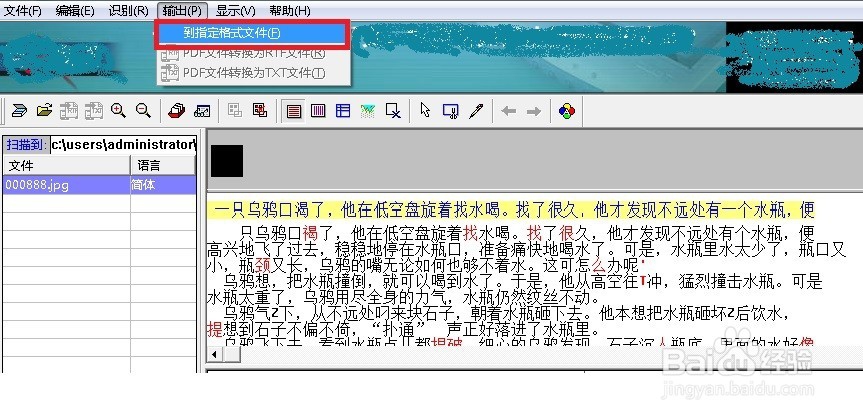
Task: Click red character 提 at line start
Action: (215, 330)
